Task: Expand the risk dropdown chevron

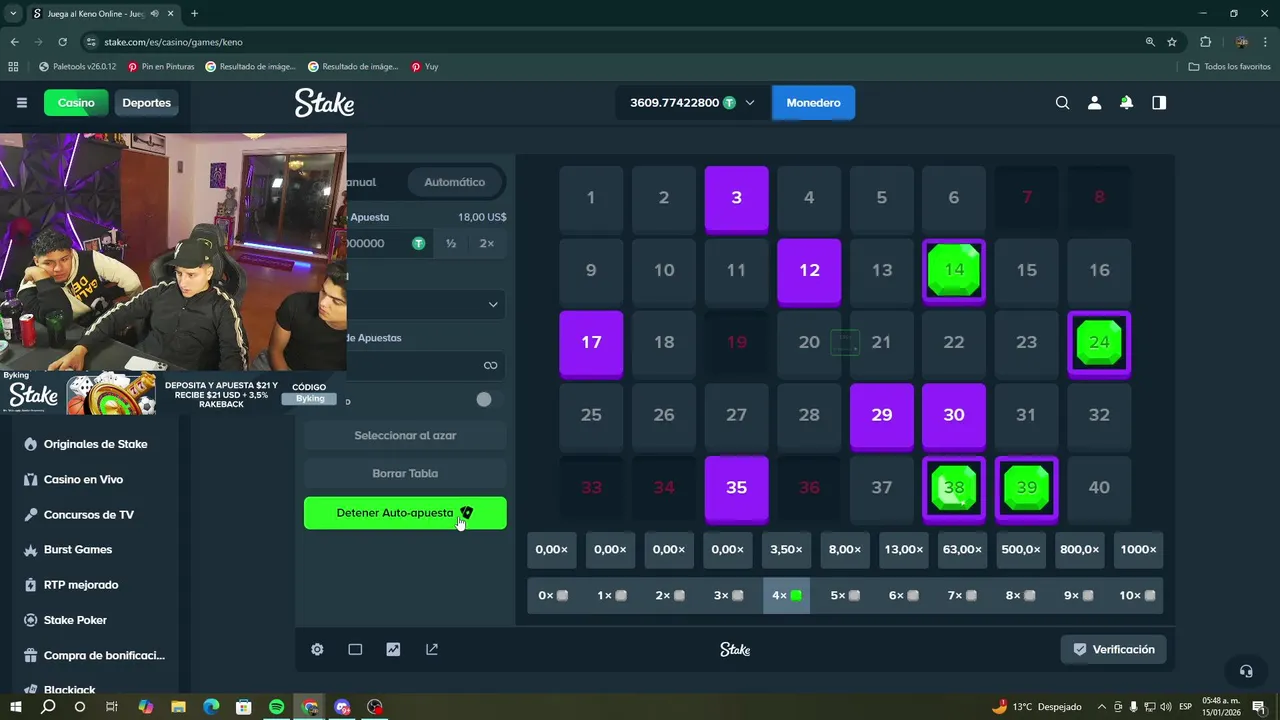Action: coord(493,304)
